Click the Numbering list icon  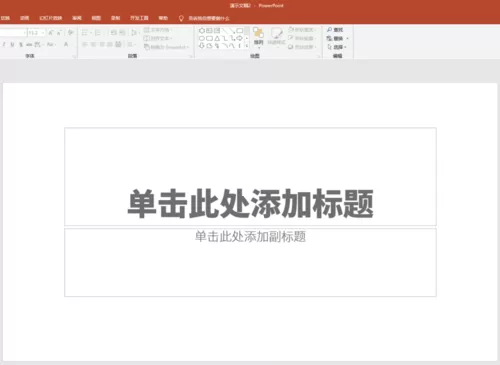tap(99, 33)
